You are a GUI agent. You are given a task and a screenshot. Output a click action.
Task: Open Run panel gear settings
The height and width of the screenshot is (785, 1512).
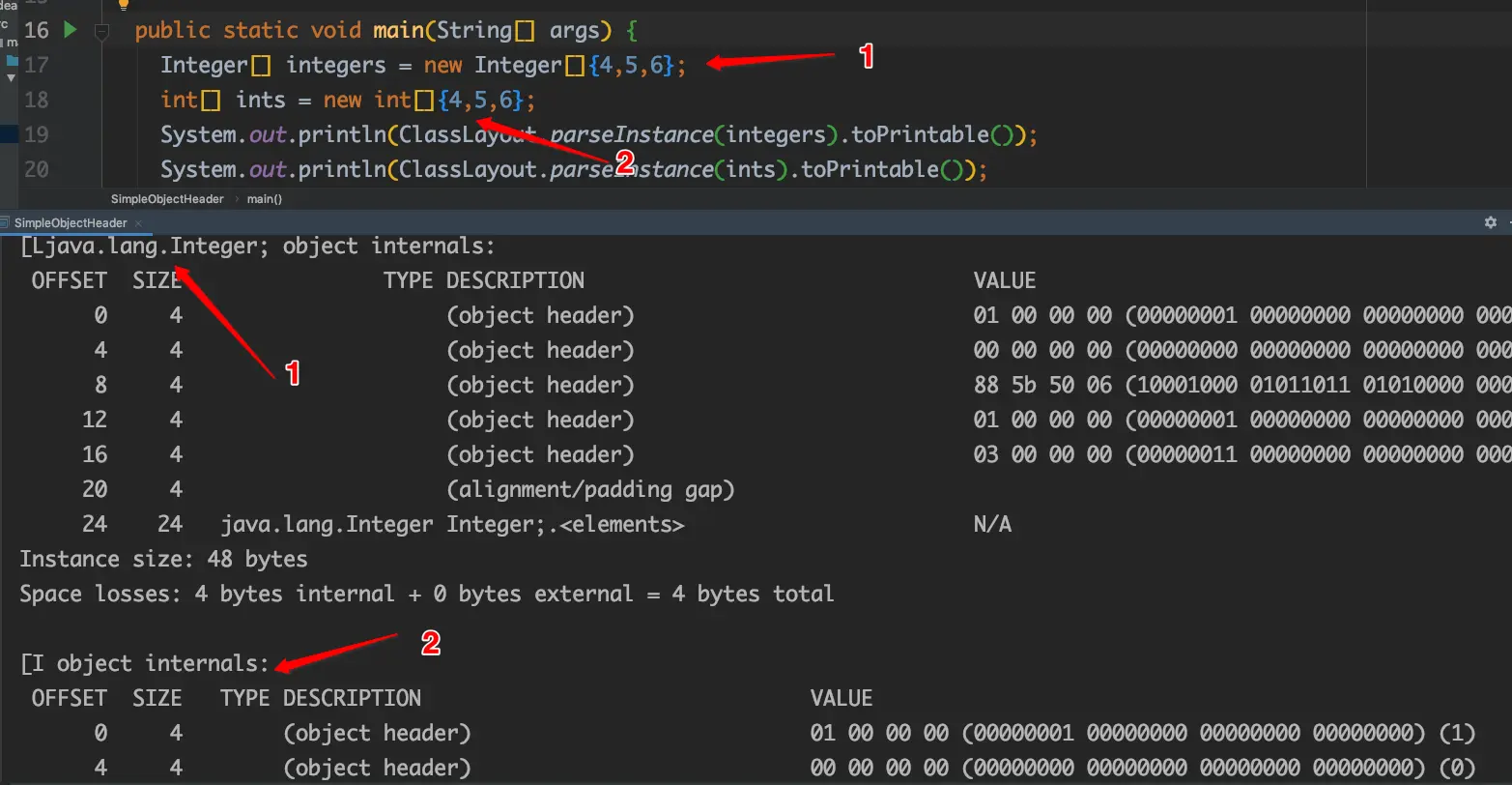pyautogui.click(x=1490, y=222)
